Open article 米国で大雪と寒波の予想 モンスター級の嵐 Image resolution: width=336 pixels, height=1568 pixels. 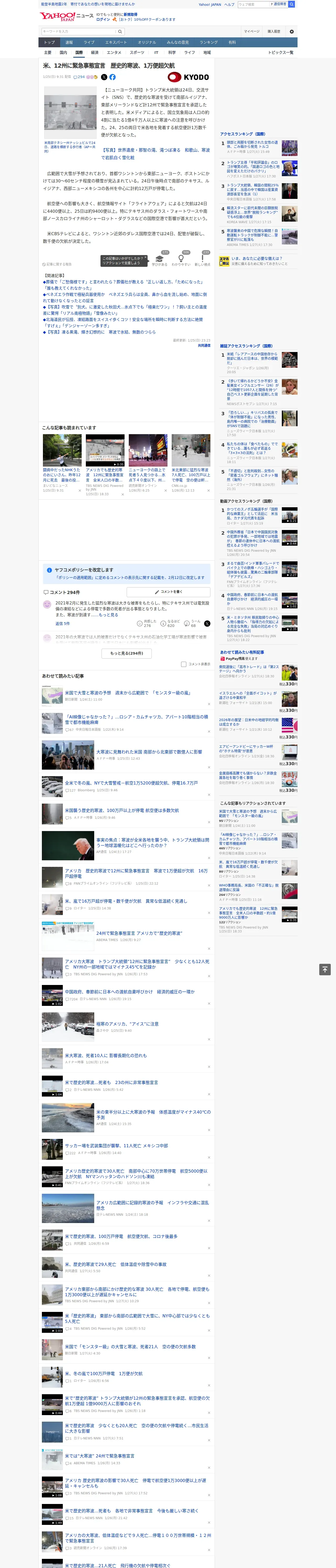click(127, 693)
